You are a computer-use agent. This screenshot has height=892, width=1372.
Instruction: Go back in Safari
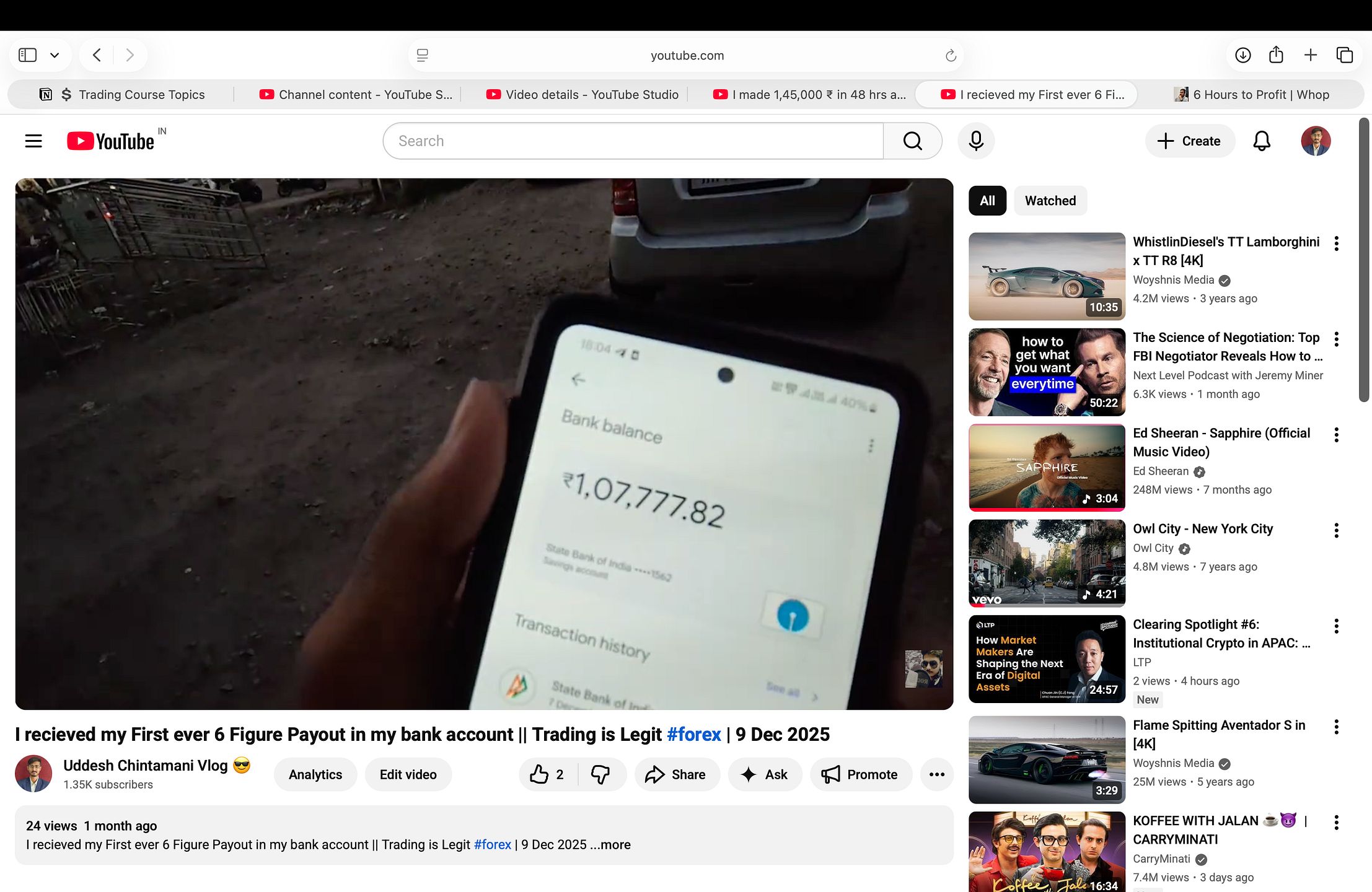(97, 55)
